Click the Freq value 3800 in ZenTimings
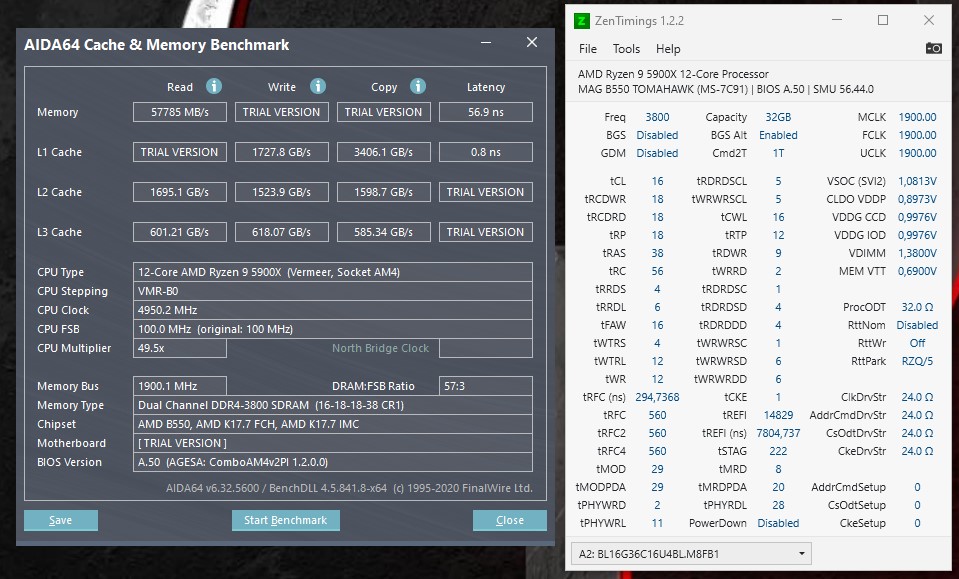The height and width of the screenshot is (579, 959). tap(657, 117)
